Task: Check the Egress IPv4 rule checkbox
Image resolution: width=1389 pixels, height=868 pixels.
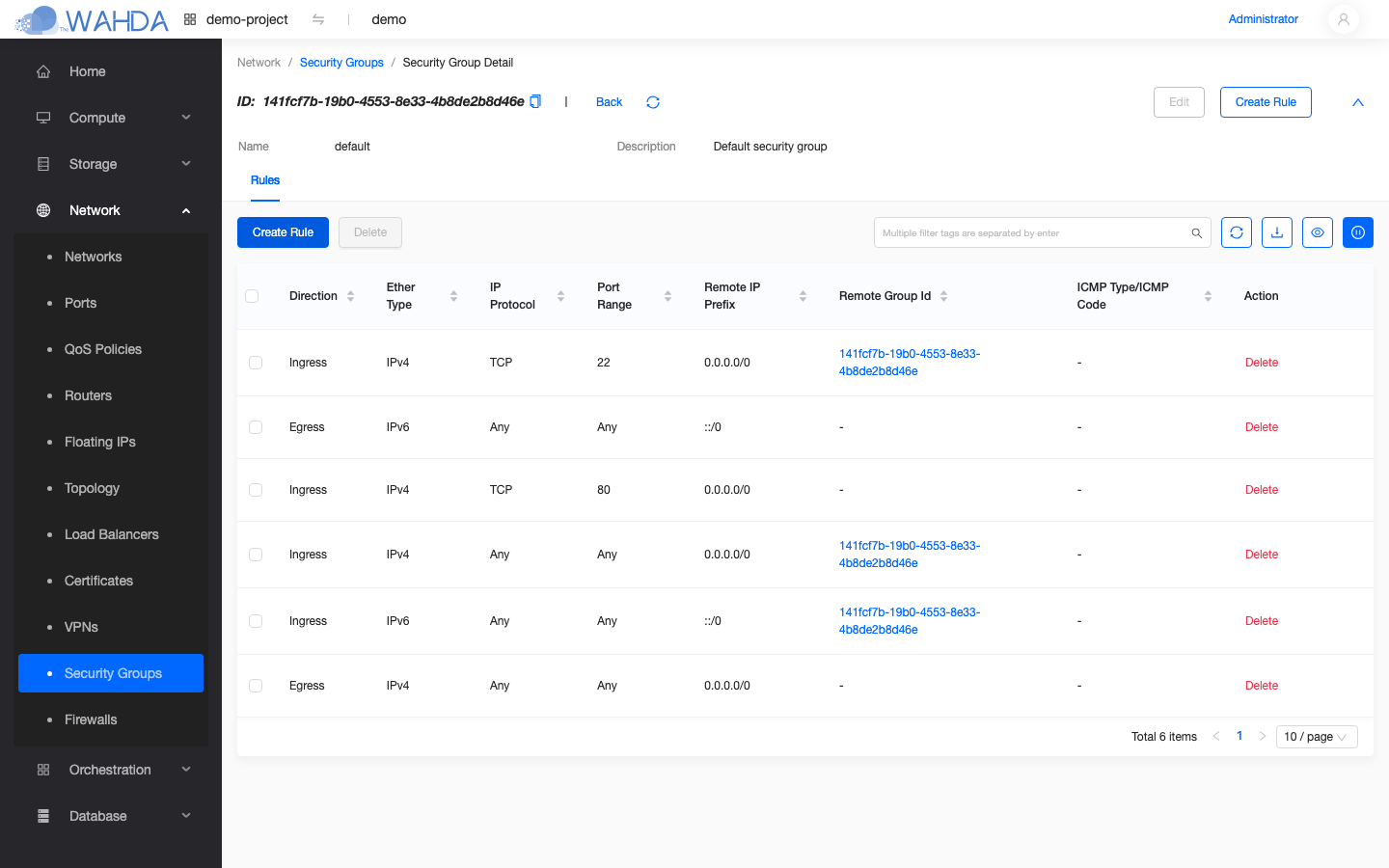Action: pyautogui.click(x=256, y=686)
